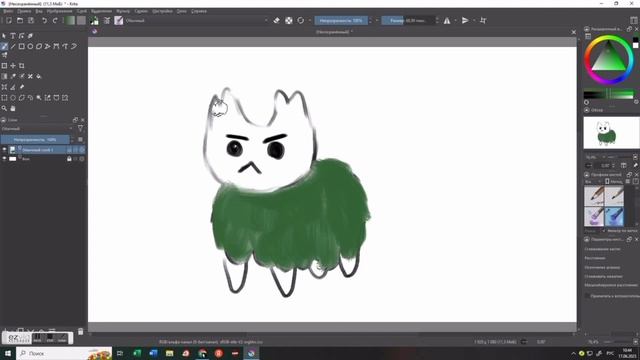640x360 pixels.
Task: Open the blending mode dropdown in the toolbar
Action: tap(197, 20)
